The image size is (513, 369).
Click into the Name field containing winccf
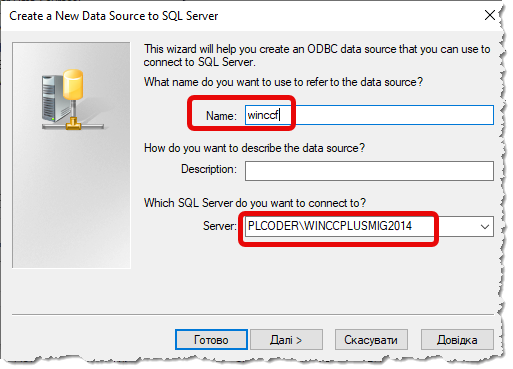[369, 115]
